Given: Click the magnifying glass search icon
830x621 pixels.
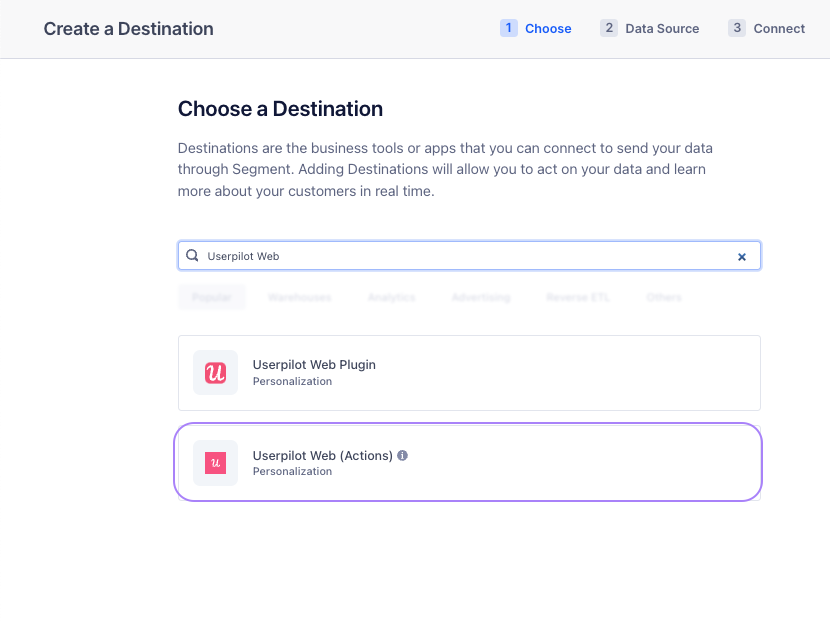Looking at the screenshot, I should click(x=193, y=256).
